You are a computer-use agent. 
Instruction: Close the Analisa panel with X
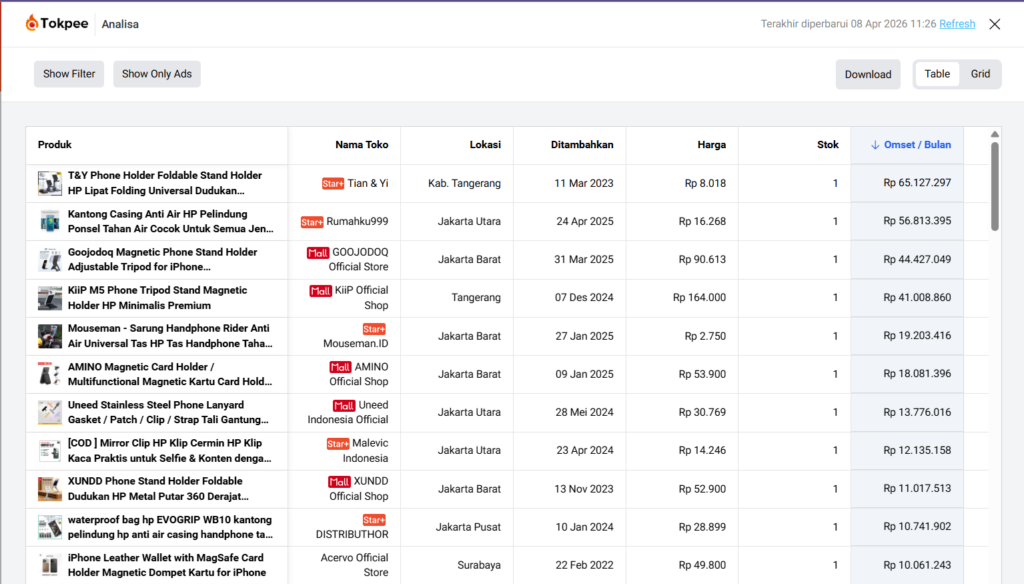994,24
